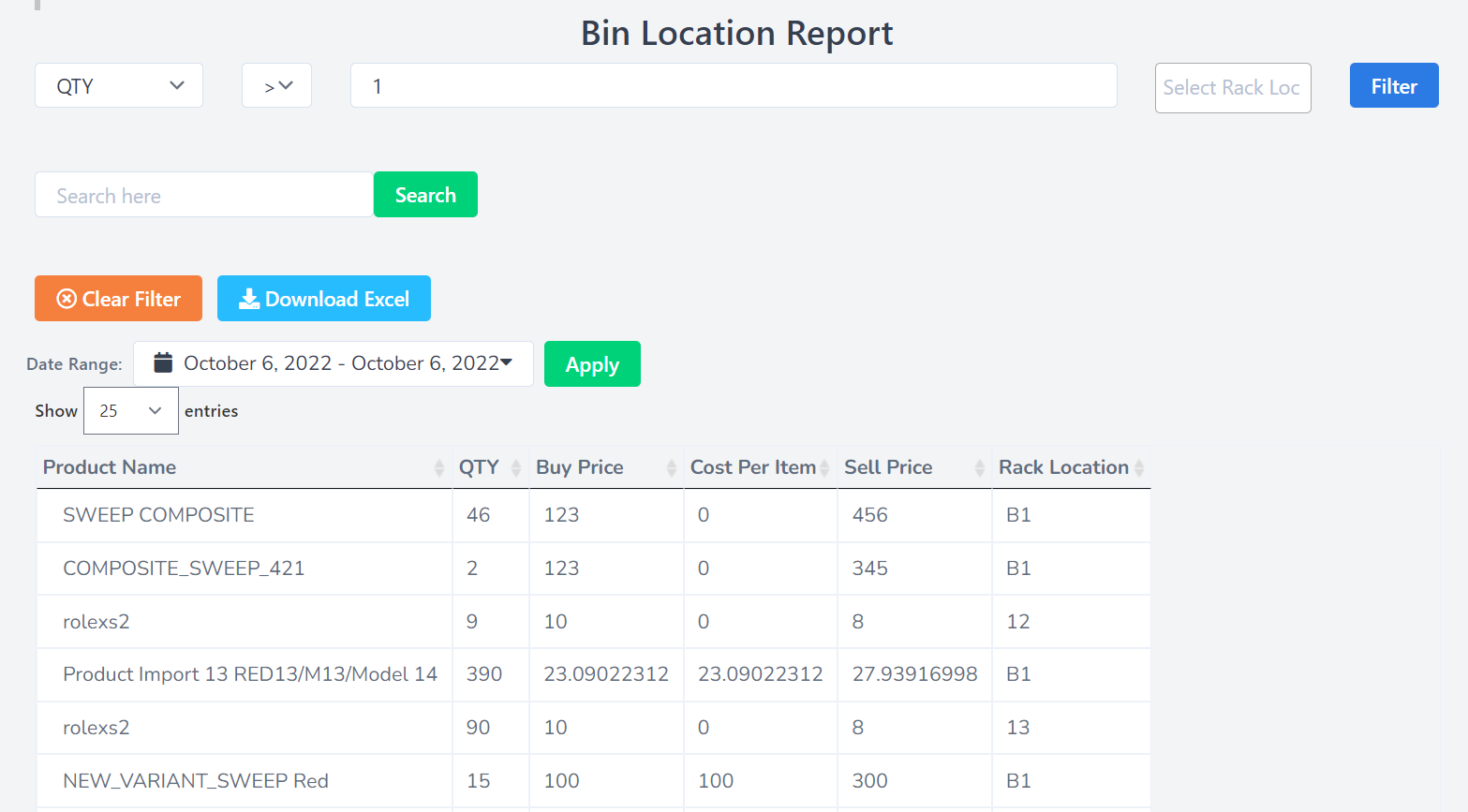Viewport: 1468px width, 812px height.
Task: Open the QTY filter field dropdown
Action: 119,85
